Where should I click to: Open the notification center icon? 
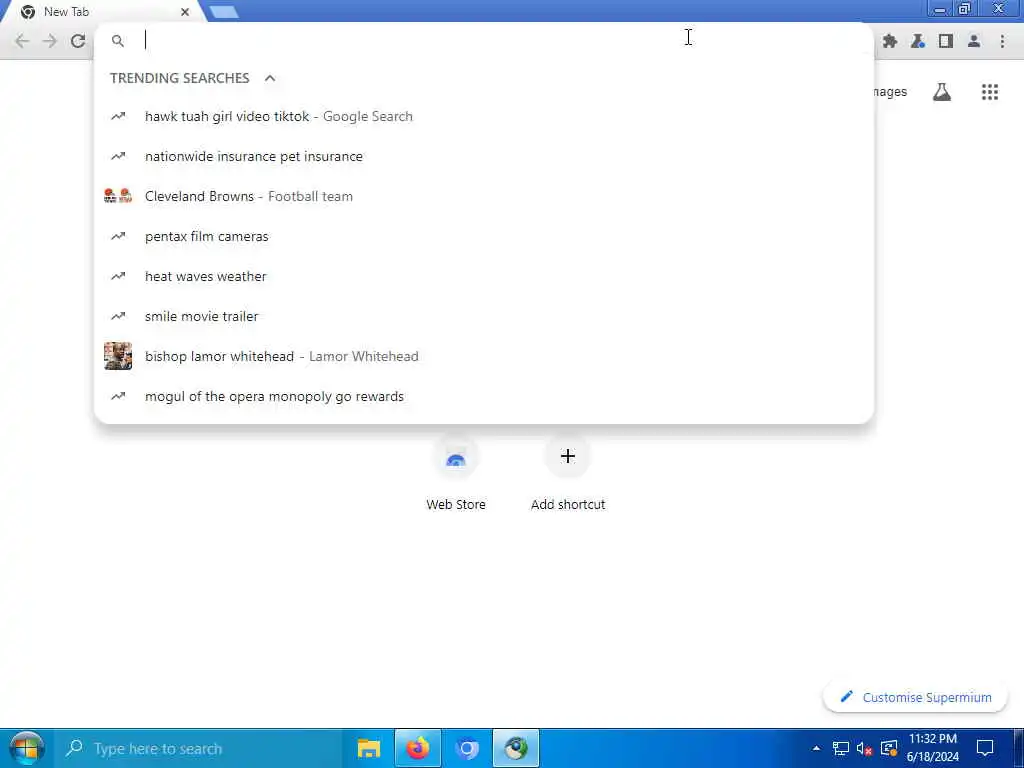985,748
